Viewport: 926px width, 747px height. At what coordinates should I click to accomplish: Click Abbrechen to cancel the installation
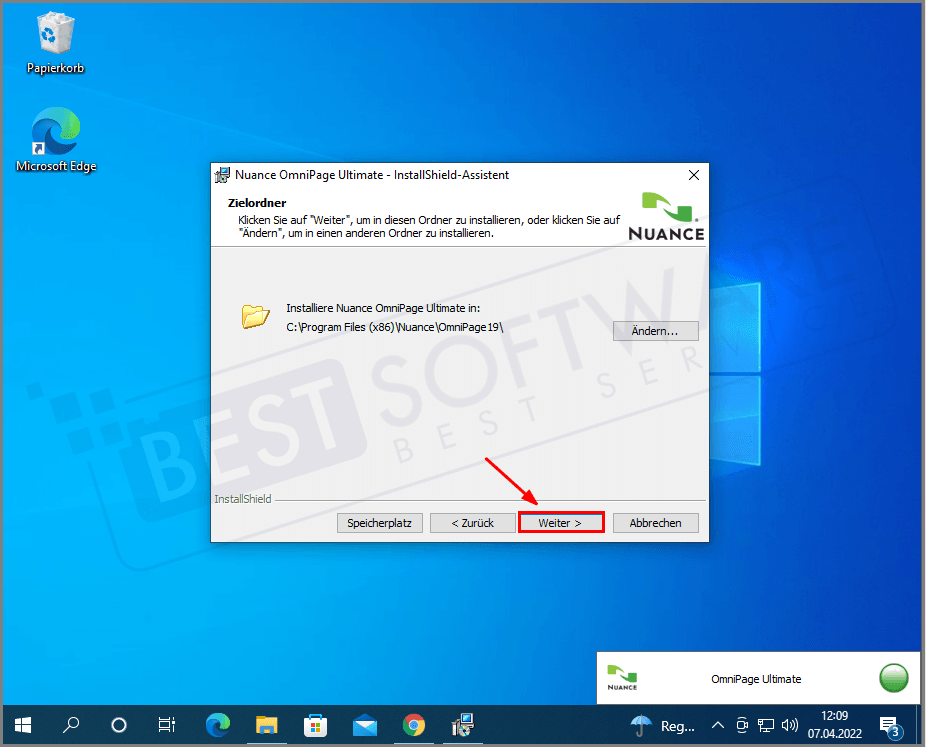pyautogui.click(x=655, y=522)
